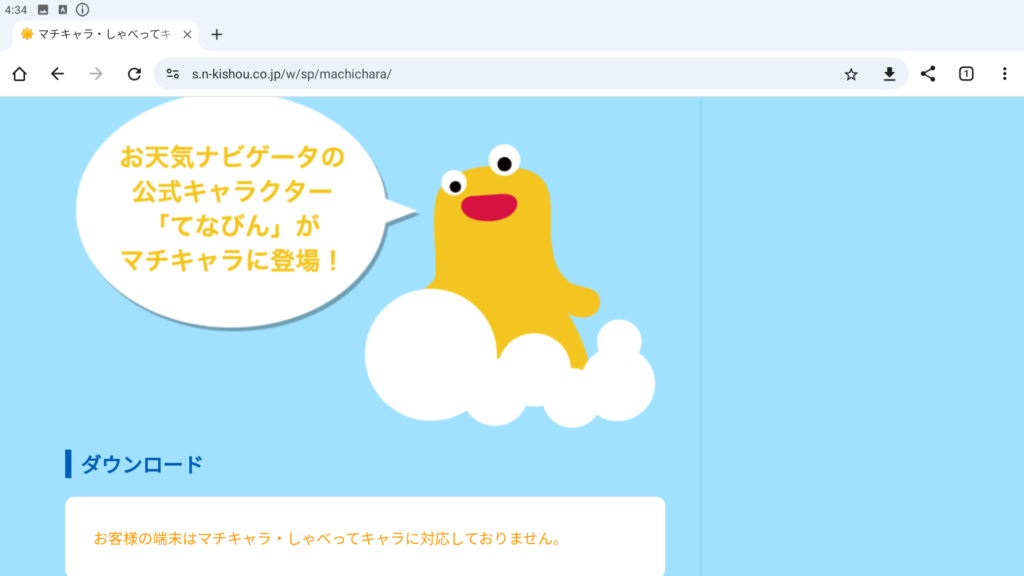Viewport: 1024px width, 576px height.
Task: Tap the info circle icon in status bar
Action: coord(82,9)
